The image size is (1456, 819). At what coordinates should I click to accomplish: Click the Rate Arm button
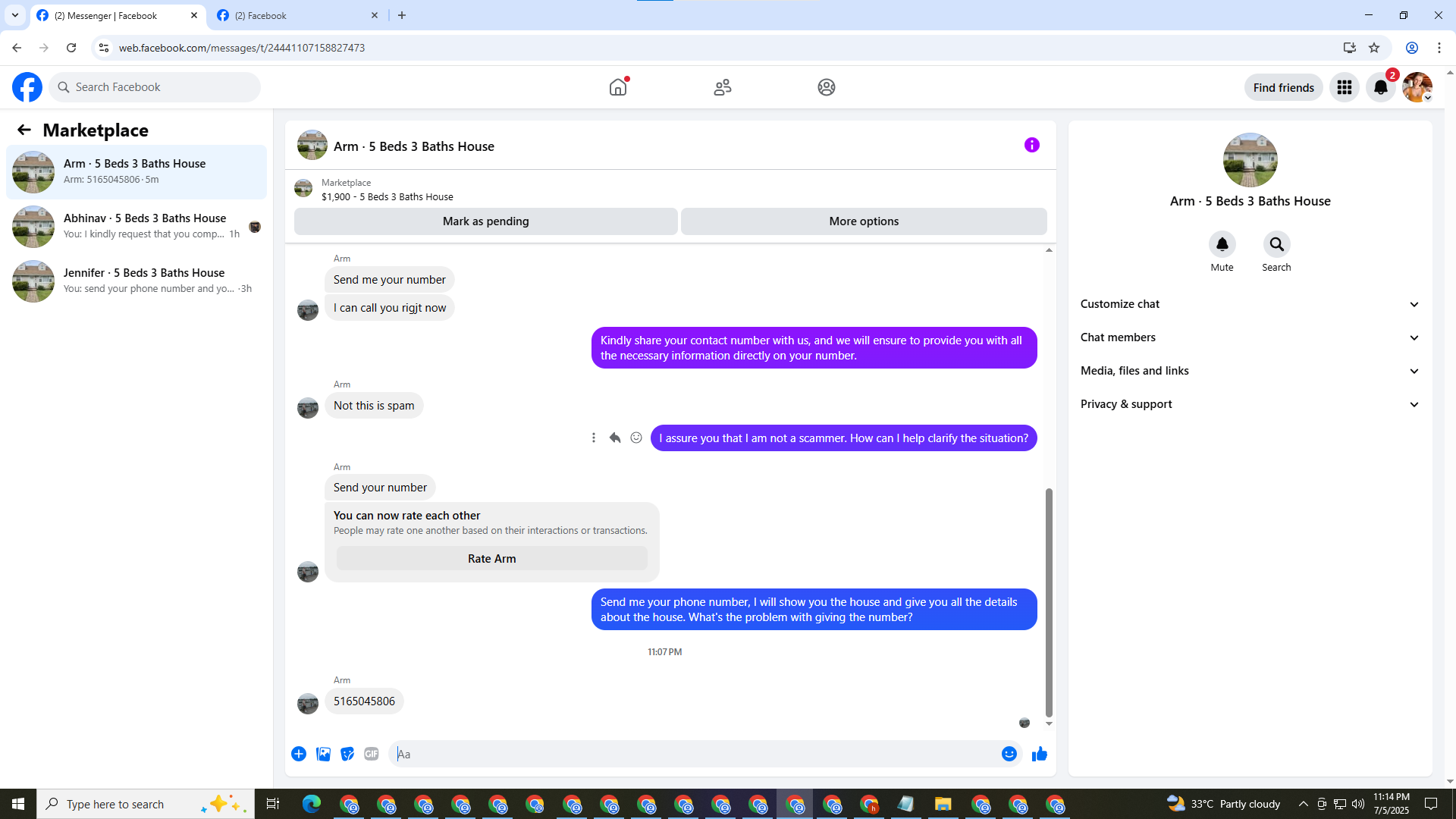point(491,559)
